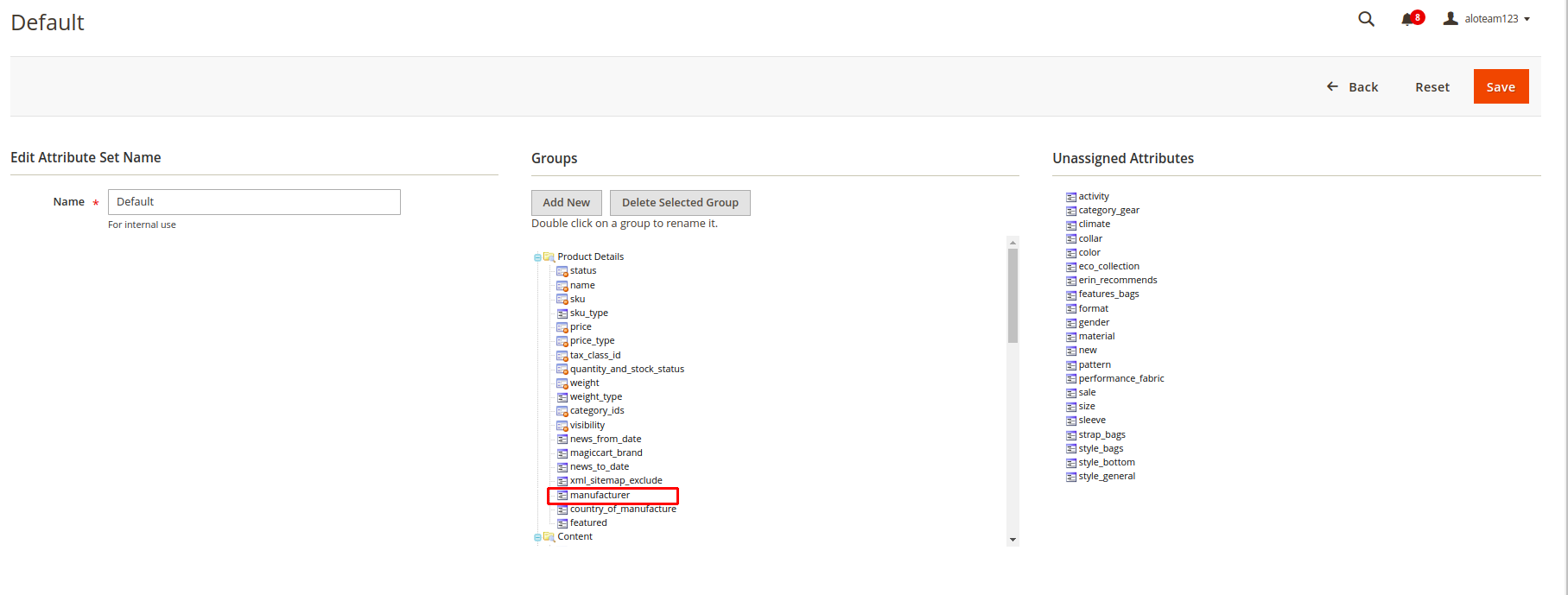
Task: Click the search magnifier icon
Action: 1366,19
